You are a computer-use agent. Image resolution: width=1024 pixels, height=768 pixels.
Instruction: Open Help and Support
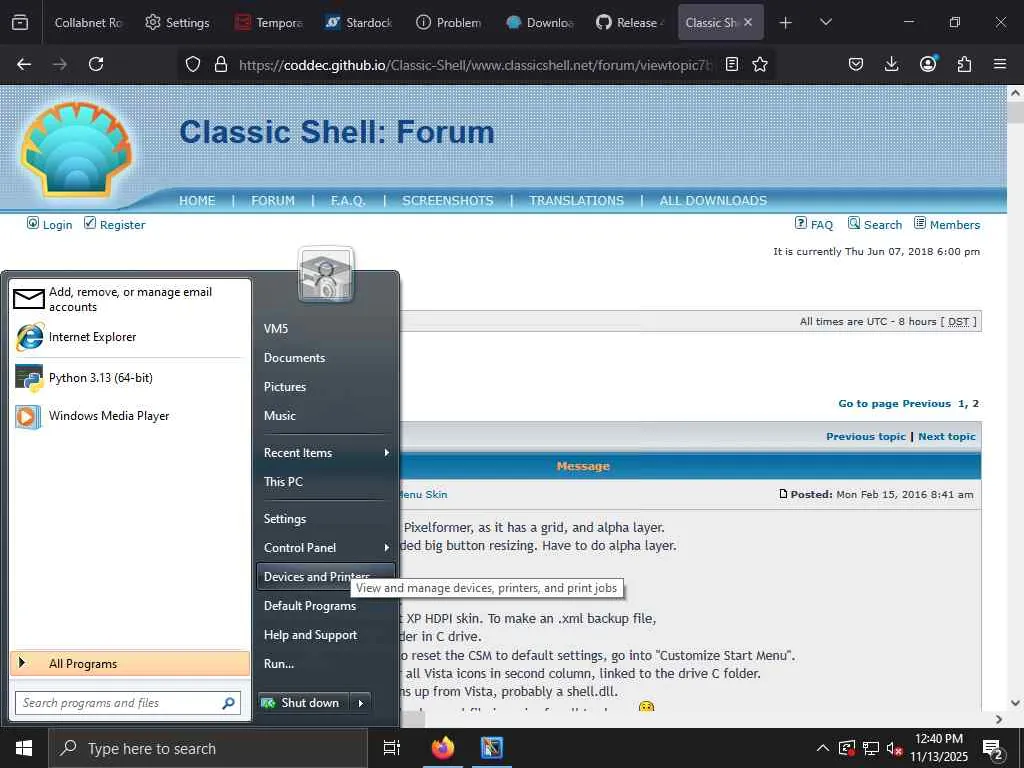(x=326, y=635)
